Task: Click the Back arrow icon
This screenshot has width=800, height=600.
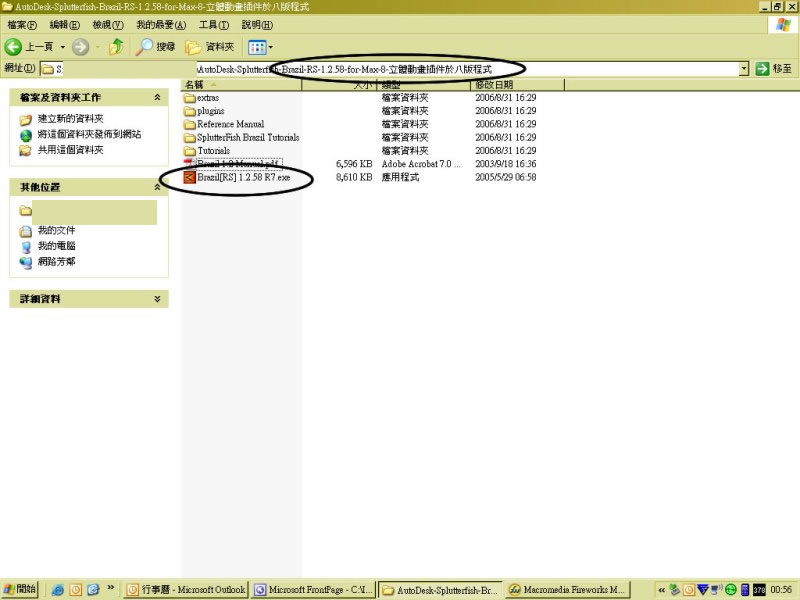Action: click(x=13, y=47)
